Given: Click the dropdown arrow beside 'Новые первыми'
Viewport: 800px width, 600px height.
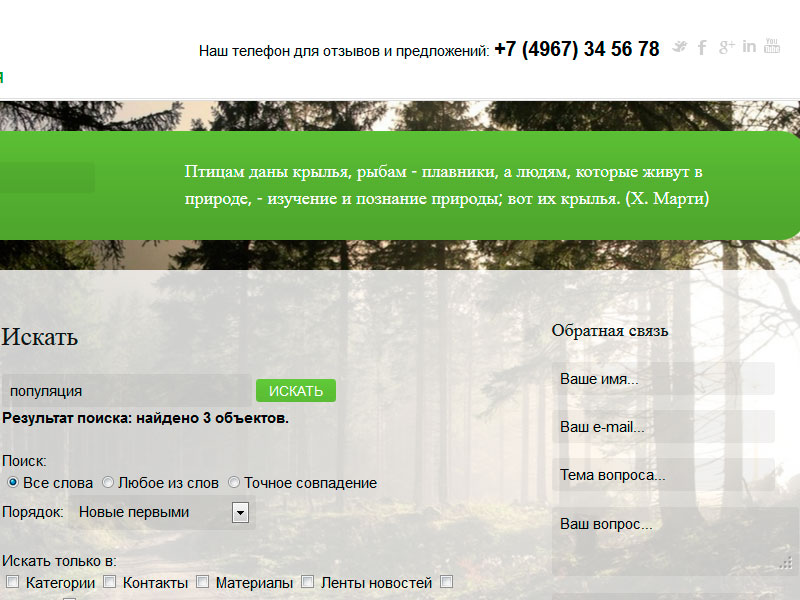Looking at the screenshot, I should [240, 513].
